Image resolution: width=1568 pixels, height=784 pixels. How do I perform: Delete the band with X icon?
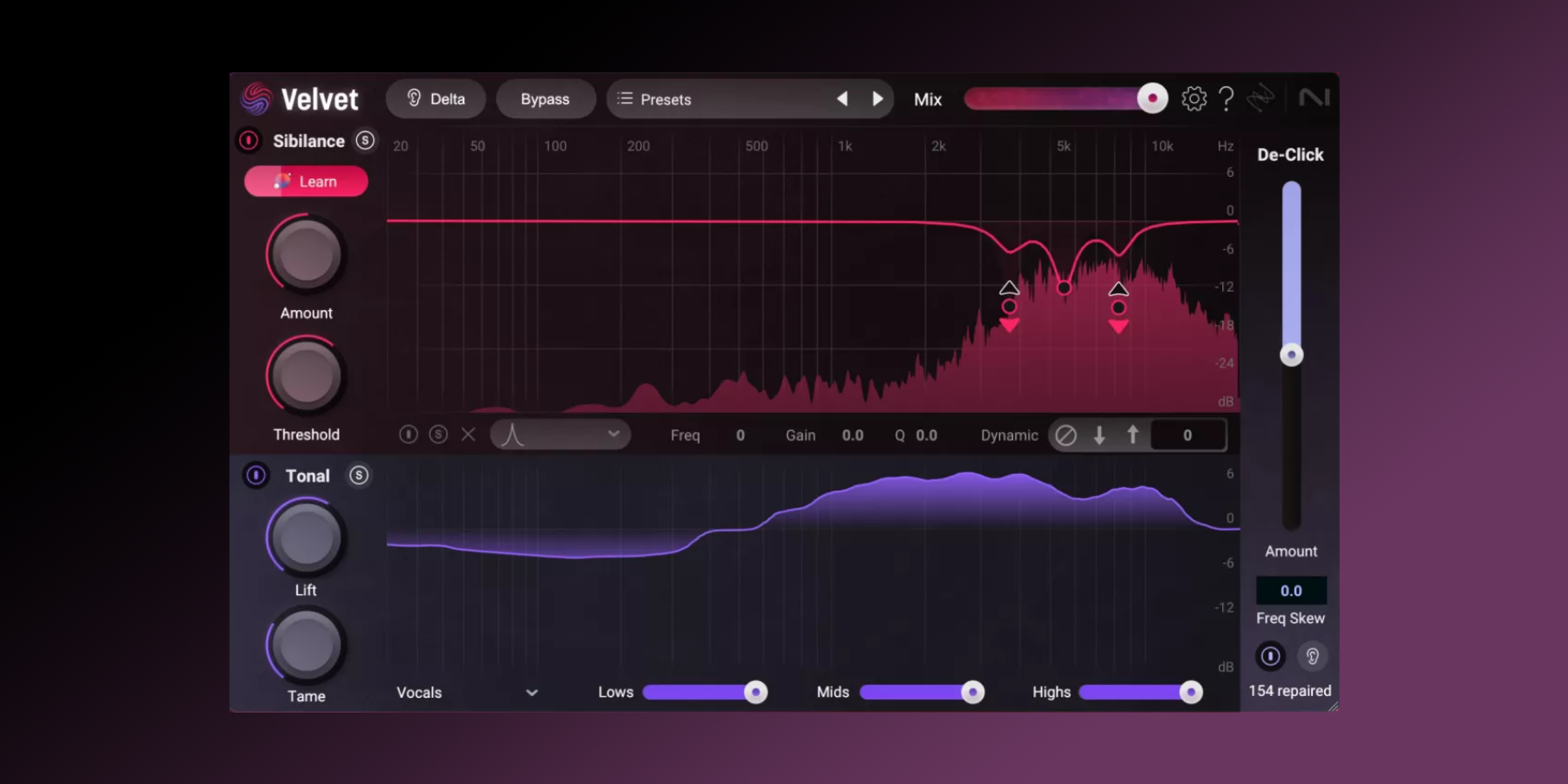[469, 434]
